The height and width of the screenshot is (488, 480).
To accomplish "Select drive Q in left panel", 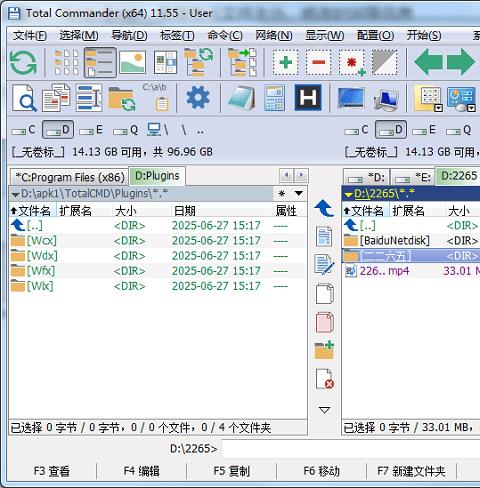I will click(125, 130).
